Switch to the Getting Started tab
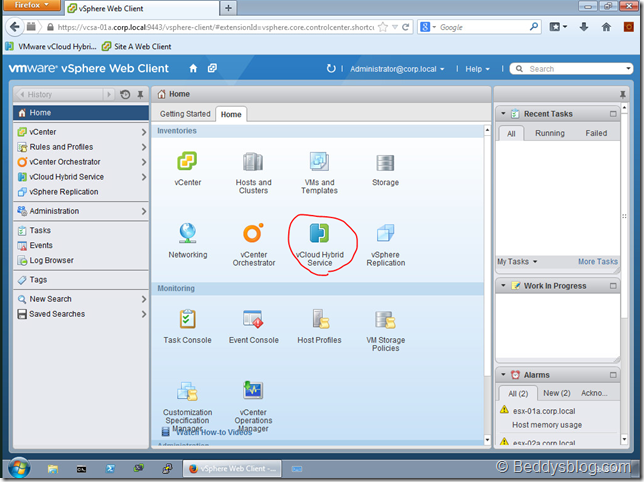644x482 pixels. pos(185,114)
